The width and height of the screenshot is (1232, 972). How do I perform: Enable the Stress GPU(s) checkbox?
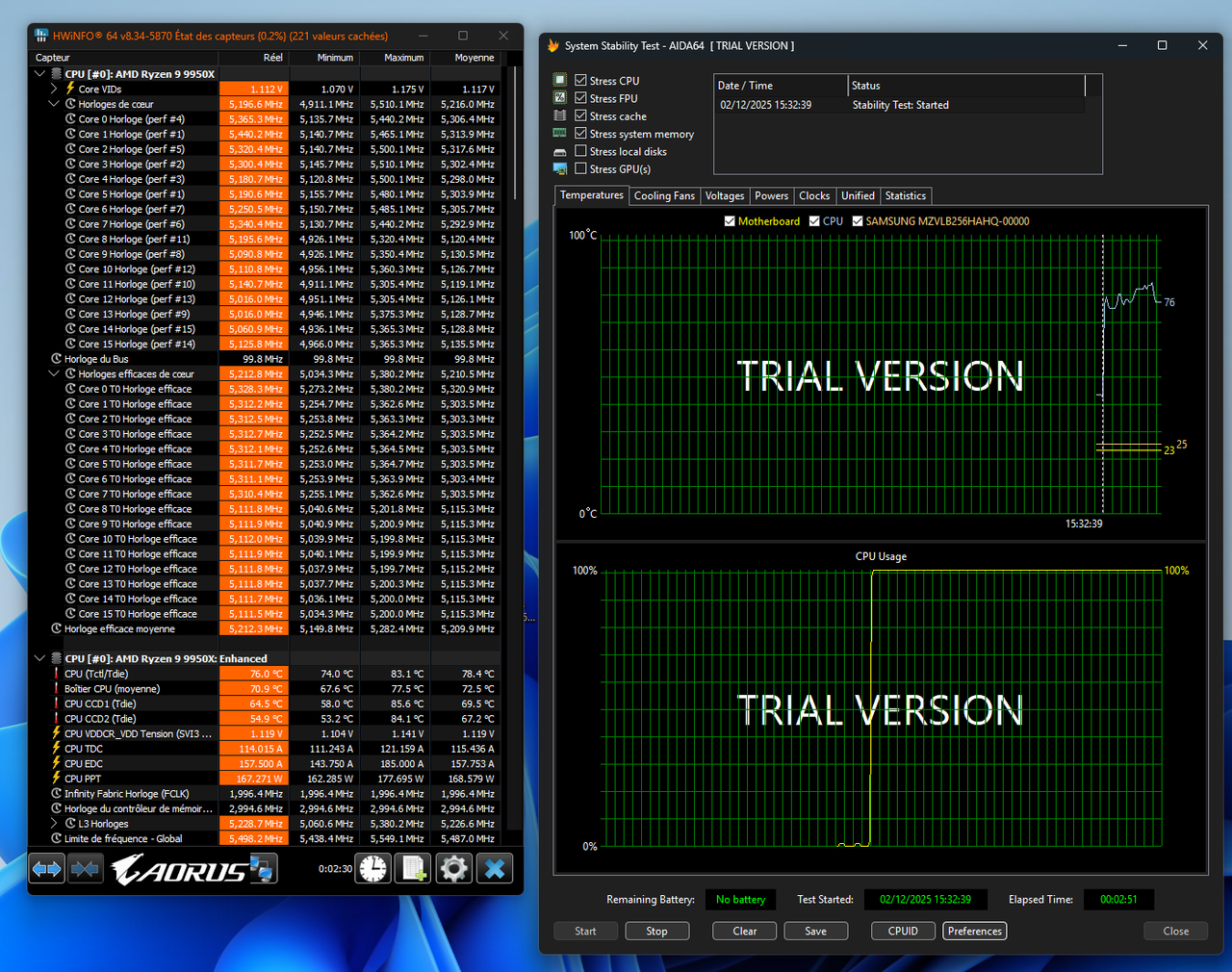pos(580,168)
